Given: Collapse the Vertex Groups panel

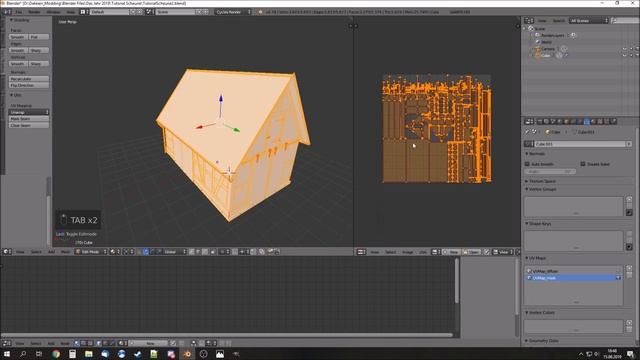Looking at the screenshot, I should (x=541, y=189).
